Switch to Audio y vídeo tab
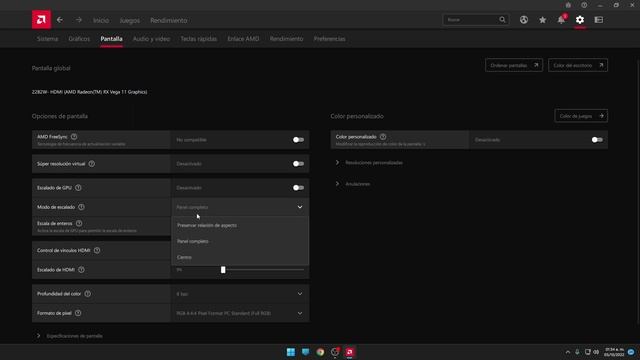Screen dimensions: 640x360 [151, 39]
